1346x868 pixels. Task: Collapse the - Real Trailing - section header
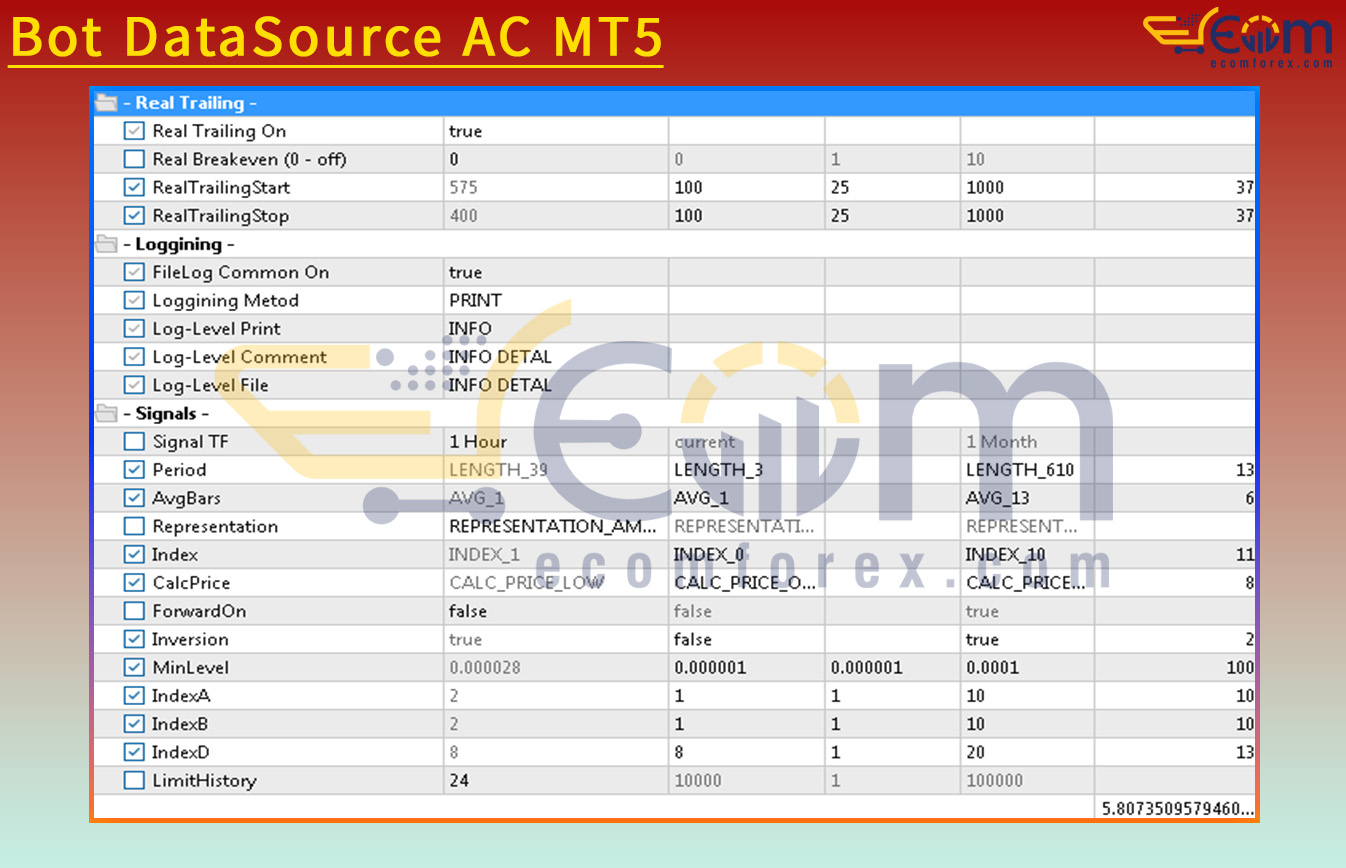coord(674,102)
